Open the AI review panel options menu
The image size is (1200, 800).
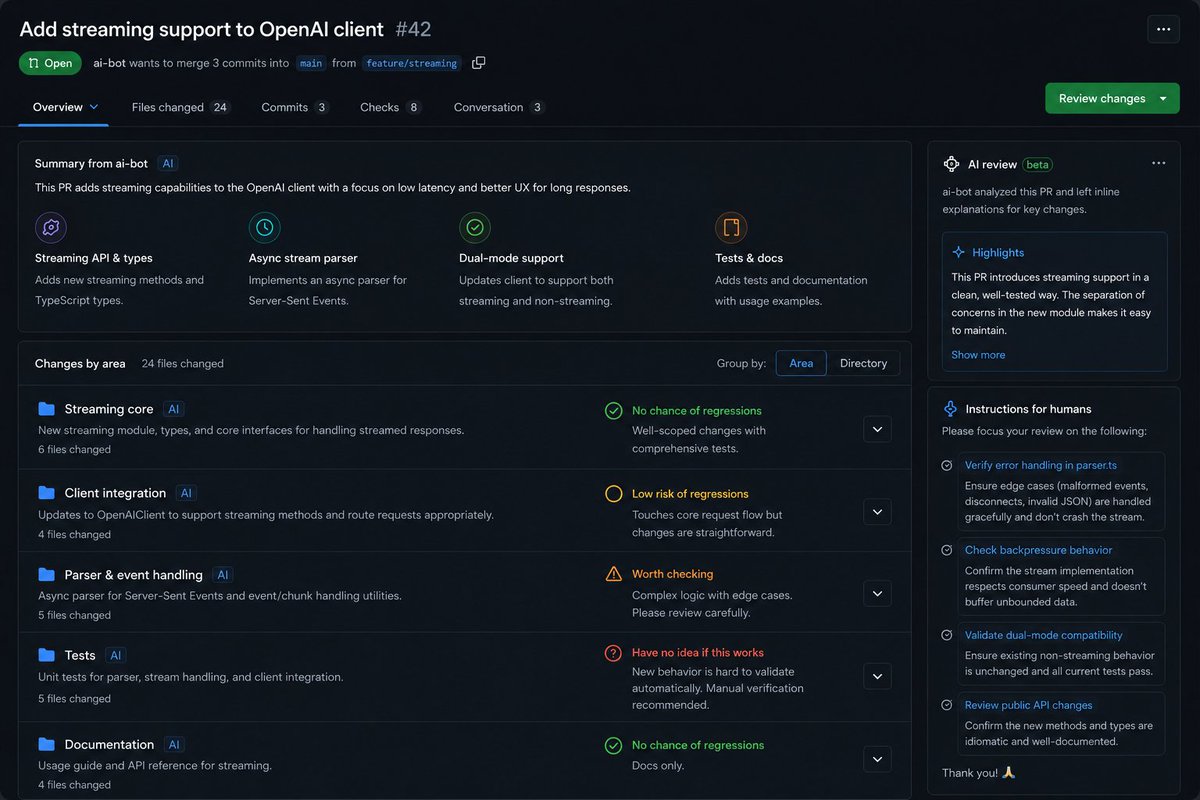(x=1158, y=163)
